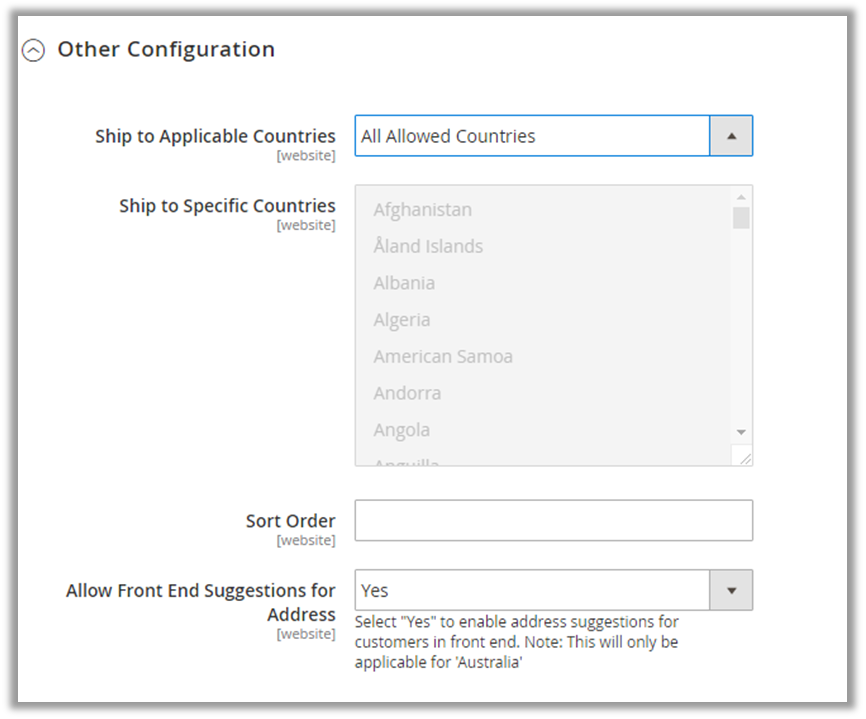This screenshot has width=866, height=719.
Task: Click the Sort Order label
Action: pos(290,521)
